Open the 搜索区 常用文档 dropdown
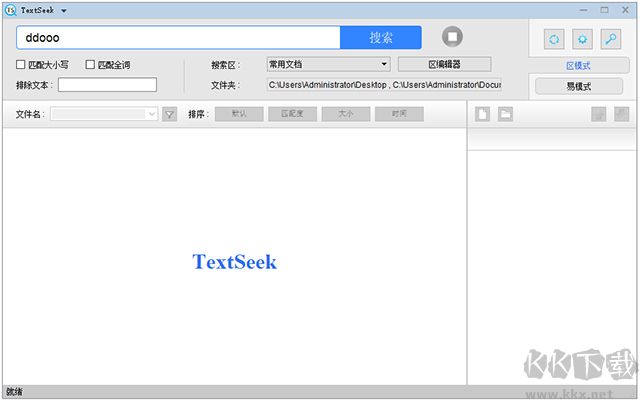Screen dimensions: 640x401 (x=328, y=64)
